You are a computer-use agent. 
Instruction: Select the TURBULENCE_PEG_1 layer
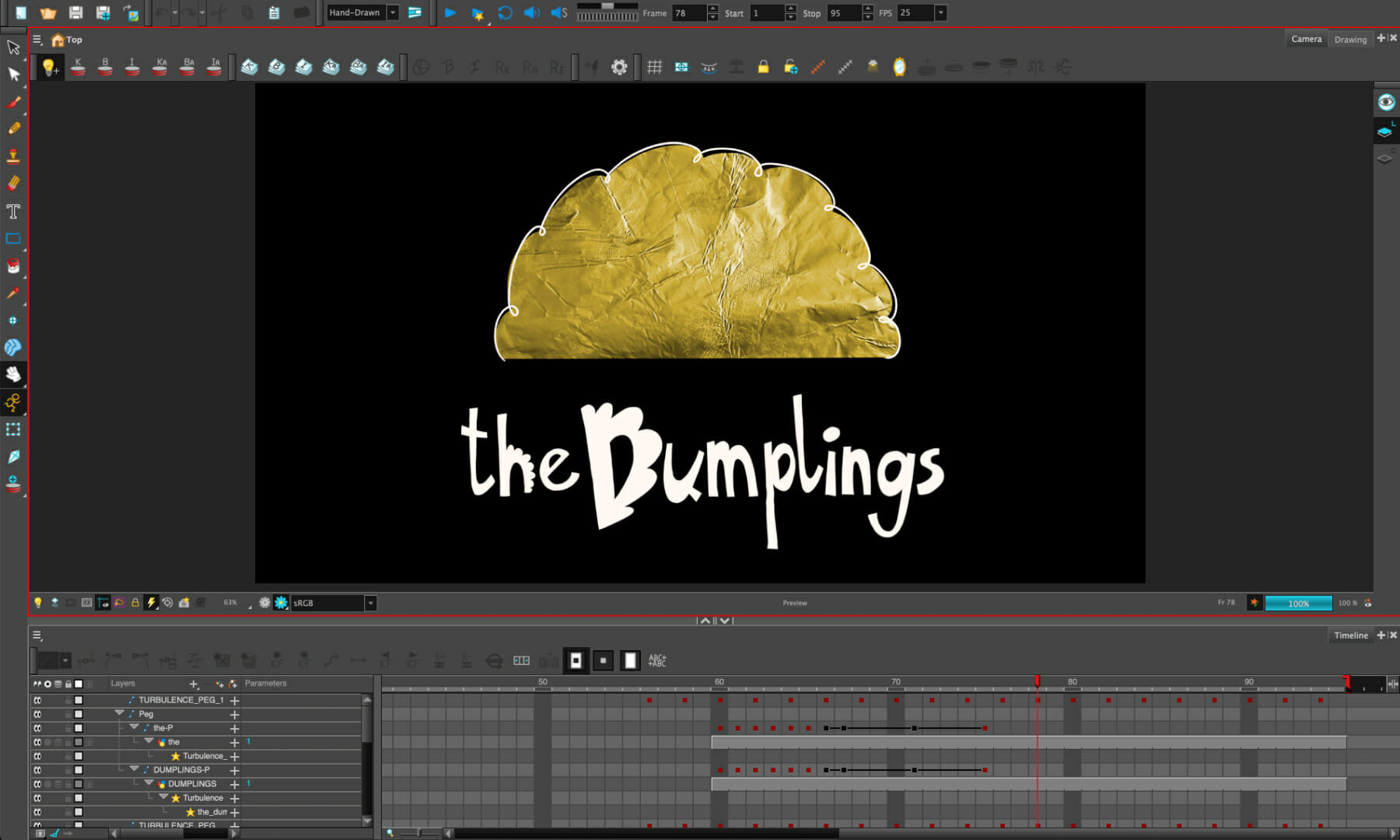(x=180, y=700)
